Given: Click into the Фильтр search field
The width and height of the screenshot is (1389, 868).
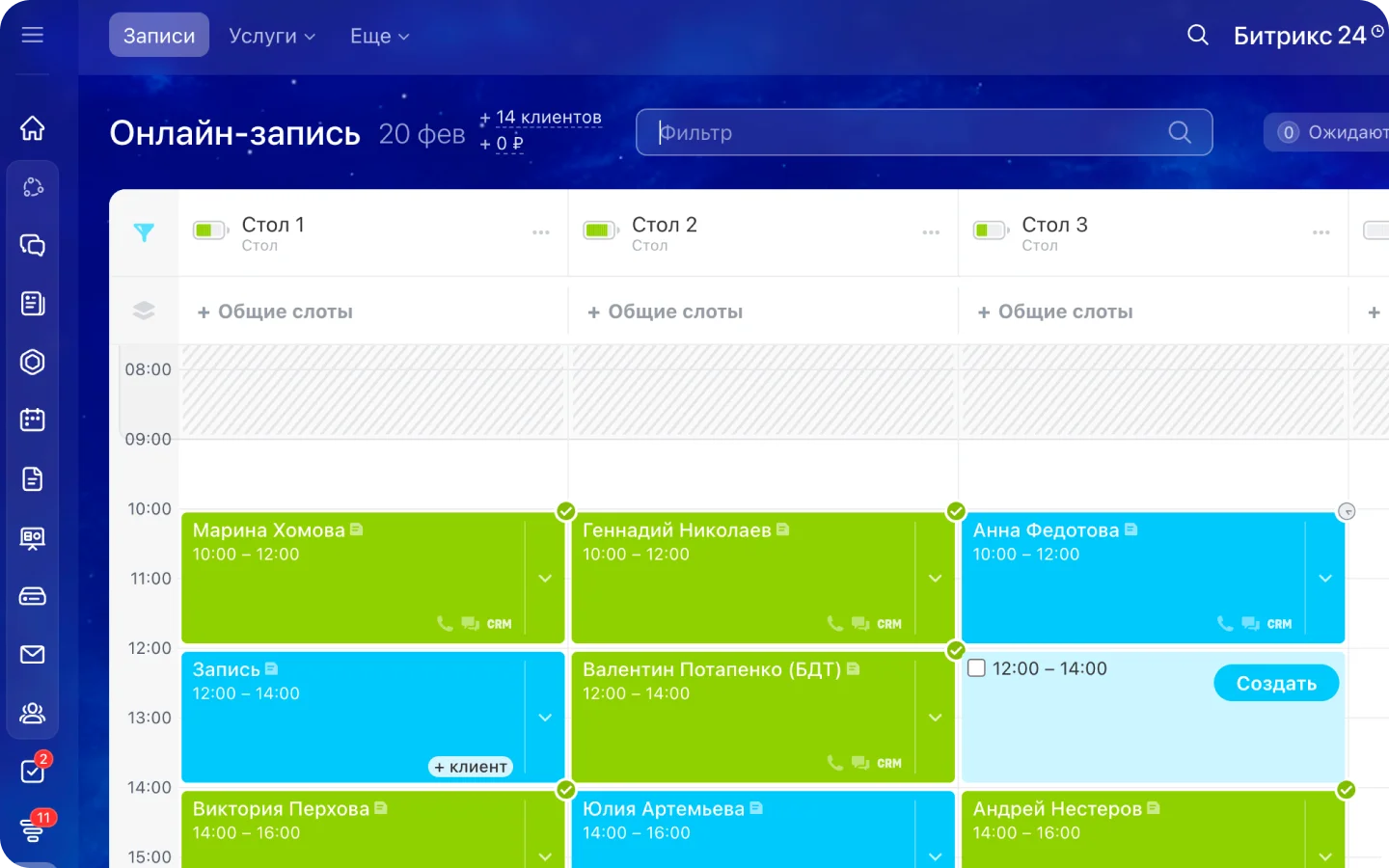Looking at the screenshot, I should click(x=907, y=133).
